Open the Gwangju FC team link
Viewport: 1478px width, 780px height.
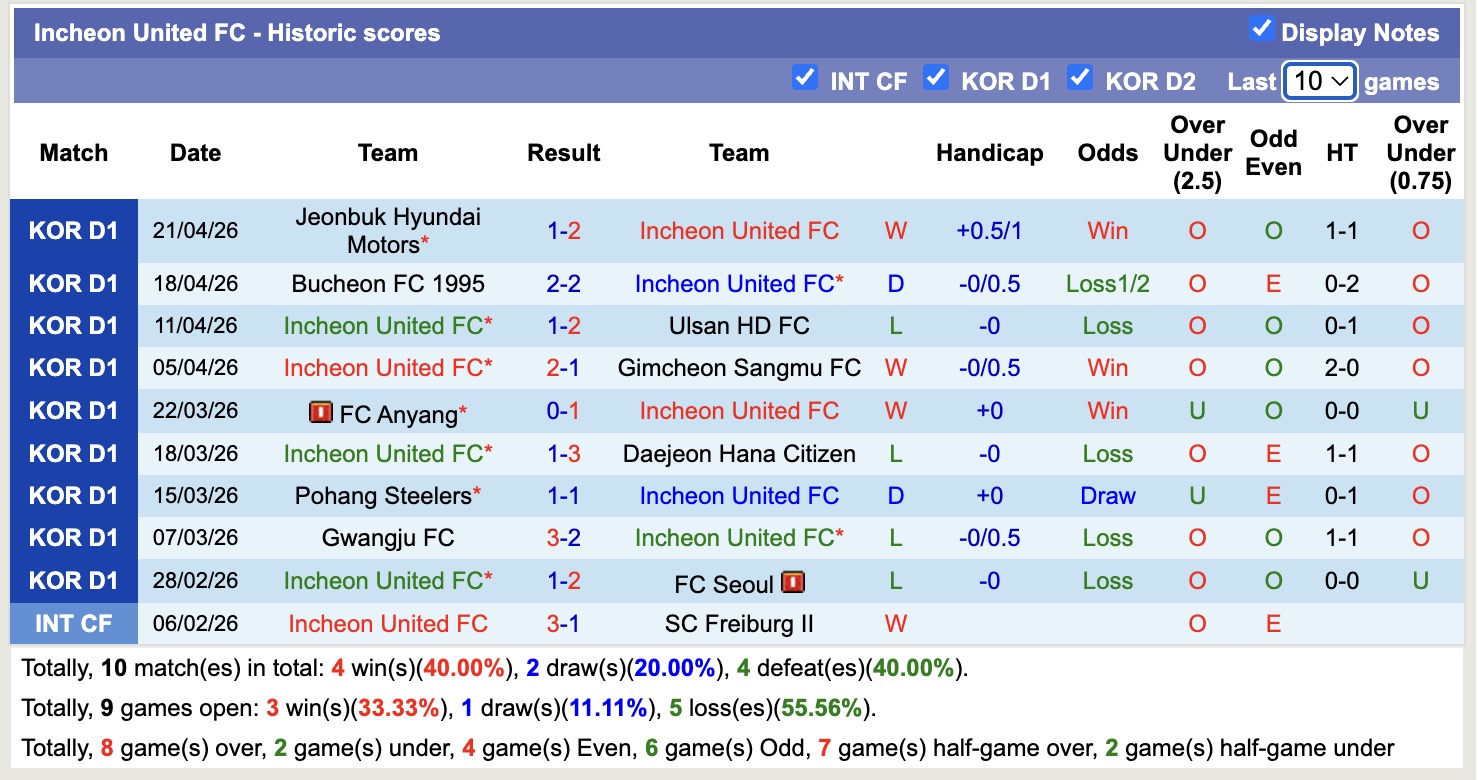[x=388, y=538]
